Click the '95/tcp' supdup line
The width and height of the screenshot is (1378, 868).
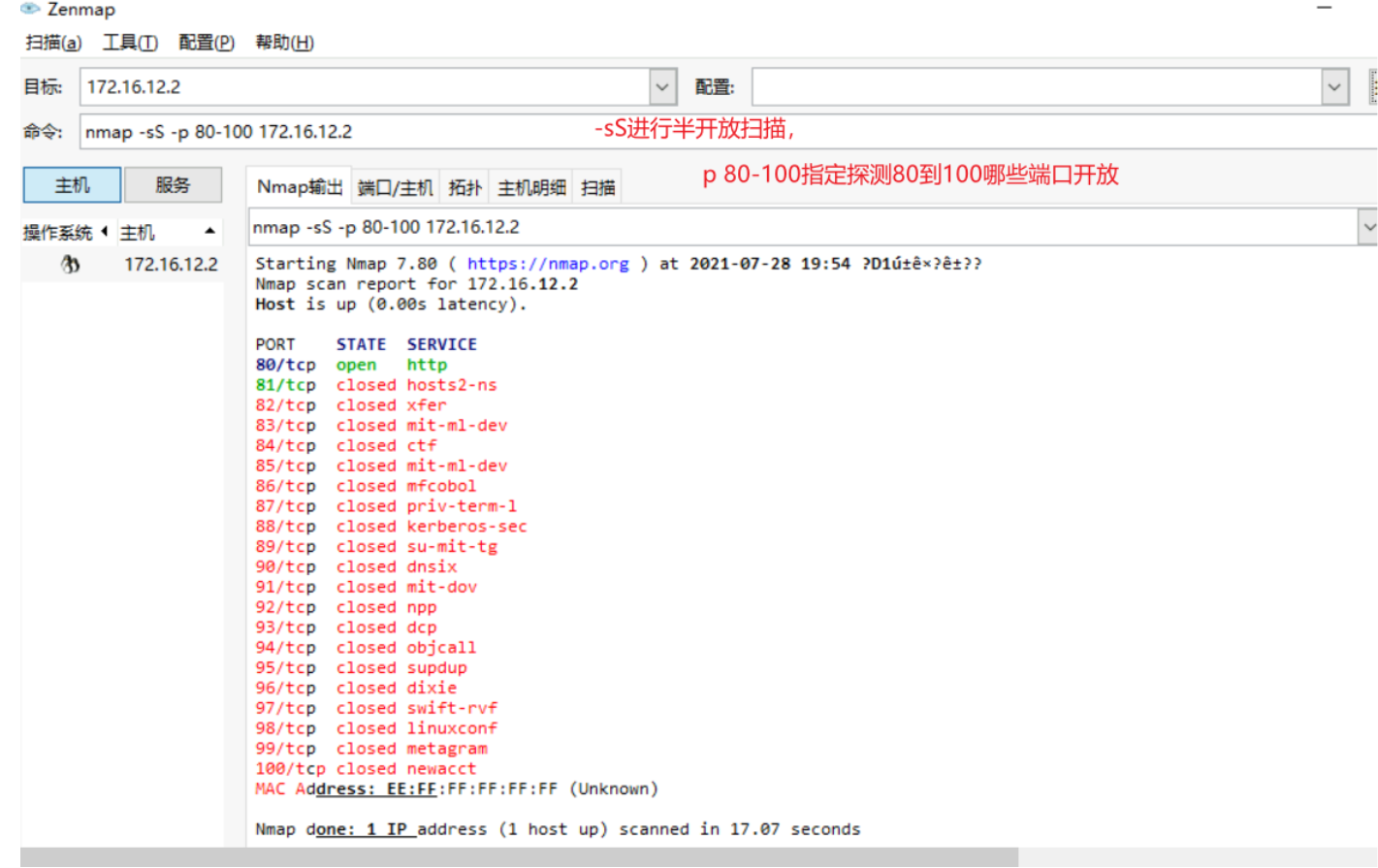coord(361,668)
